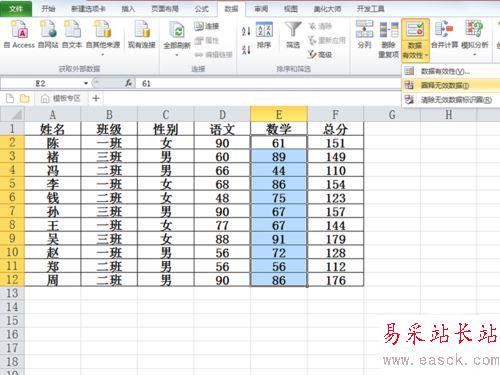Switch to the View (视图) tab
Image resolution: width=500 pixels, height=375 pixels.
pyautogui.click(x=290, y=9)
